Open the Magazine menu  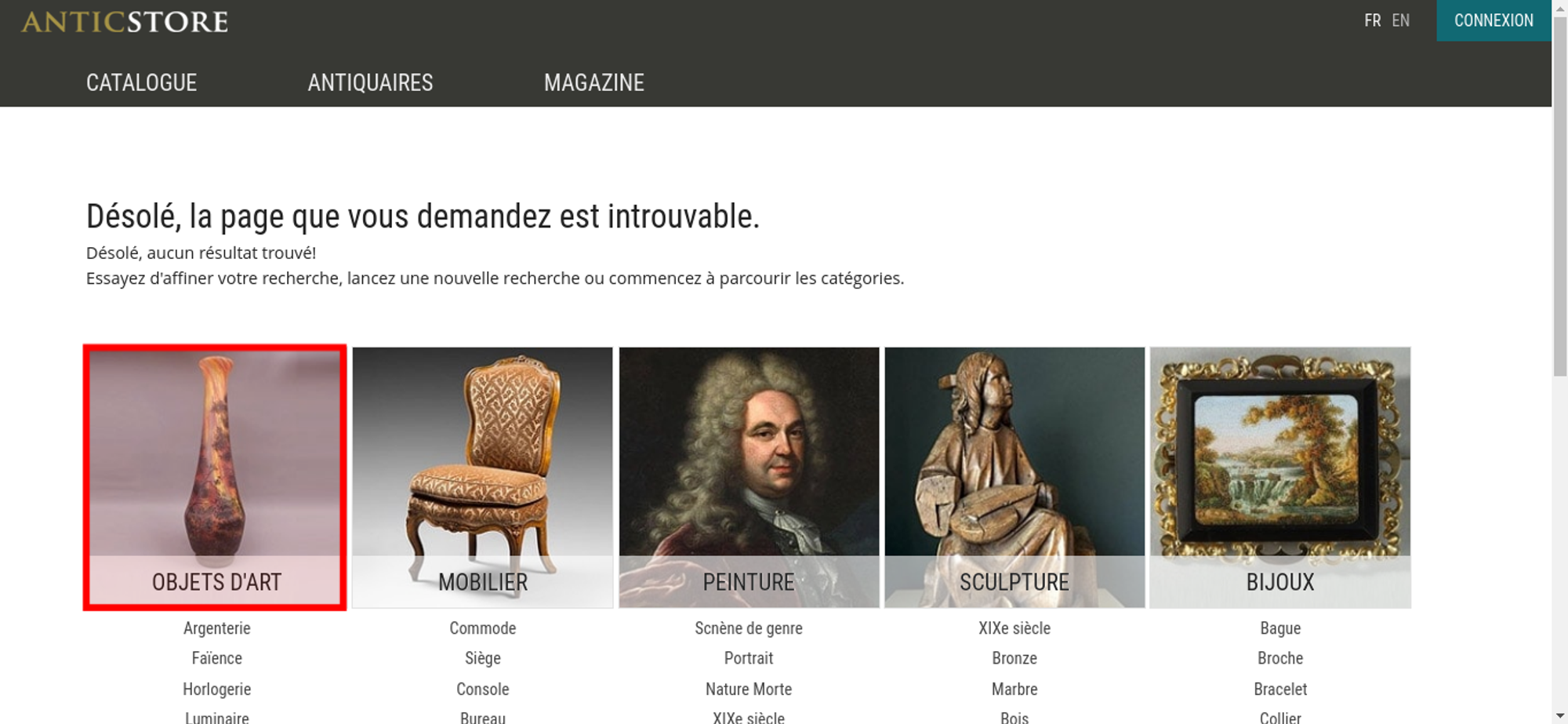[594, 82]
